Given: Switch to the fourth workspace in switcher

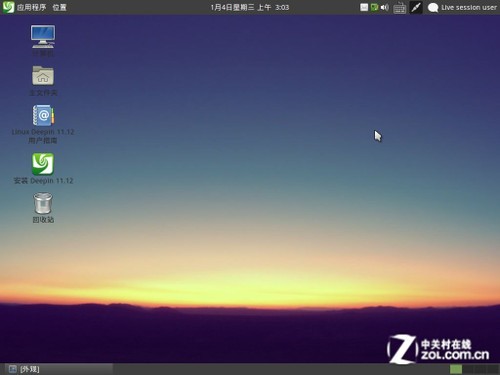Looking at the screenshot, I should click(492, 369).
